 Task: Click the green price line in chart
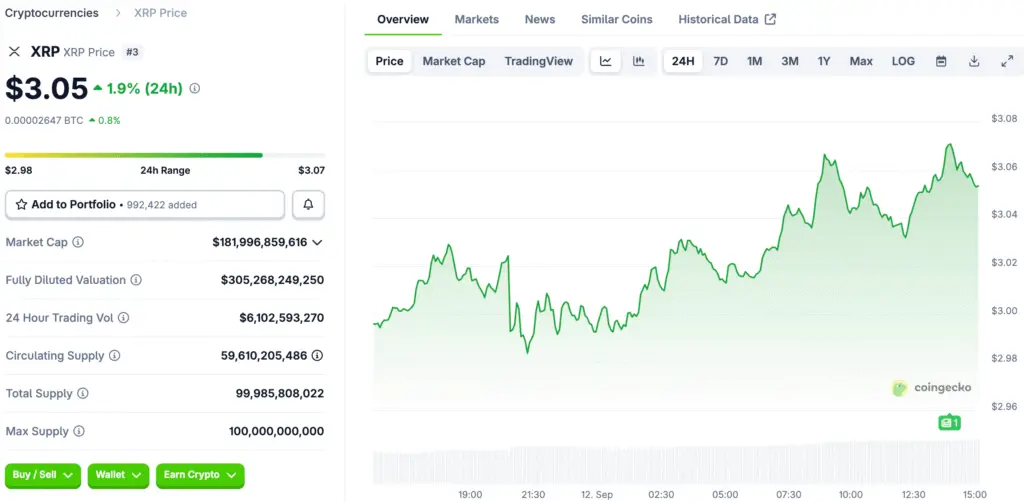(x=676, y=248)
